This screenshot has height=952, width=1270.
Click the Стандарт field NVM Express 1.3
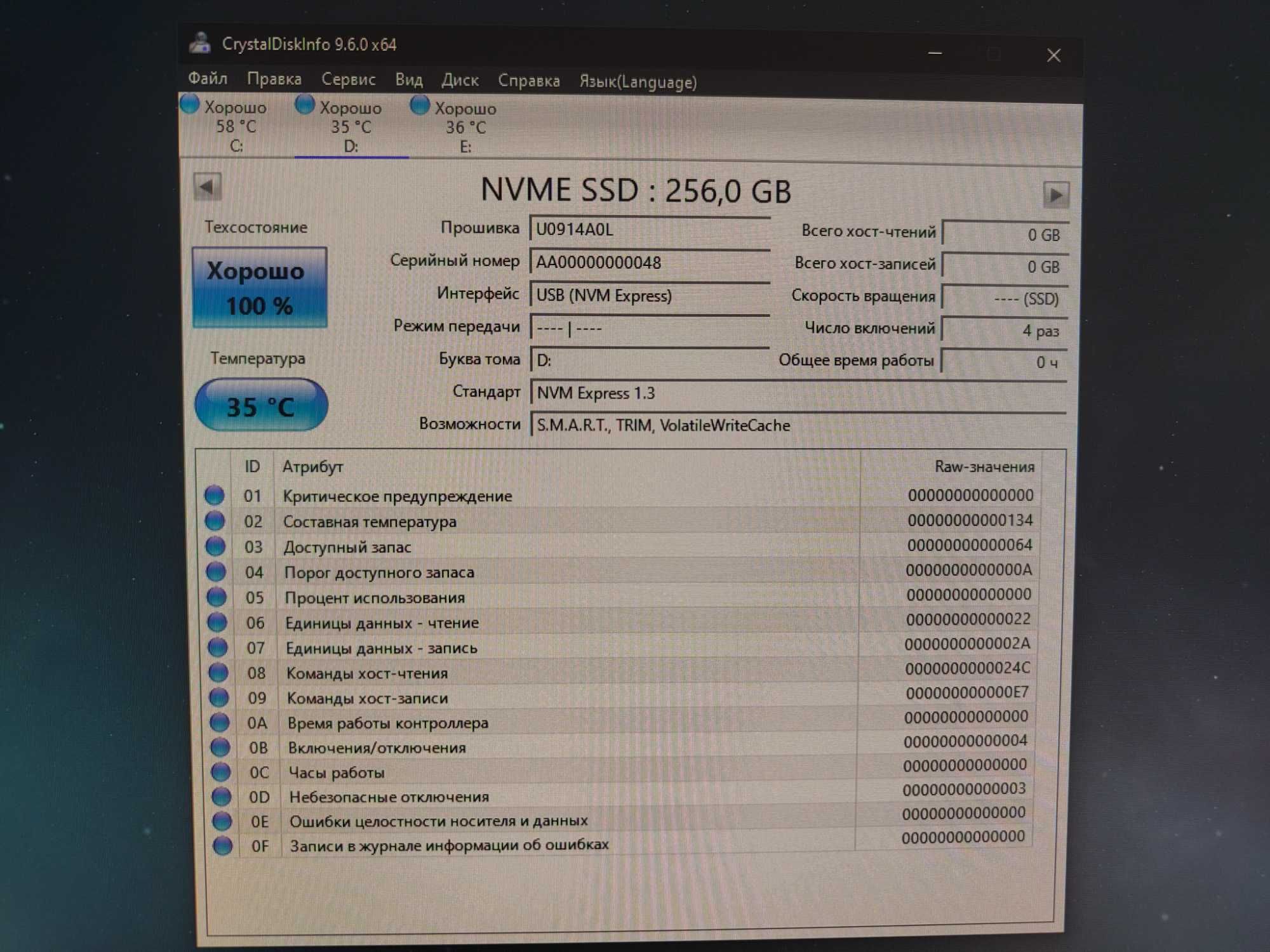[799, 393]
